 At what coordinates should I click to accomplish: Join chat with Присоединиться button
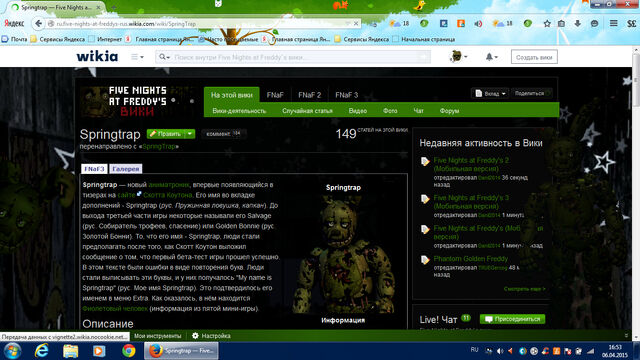[512, 319]
